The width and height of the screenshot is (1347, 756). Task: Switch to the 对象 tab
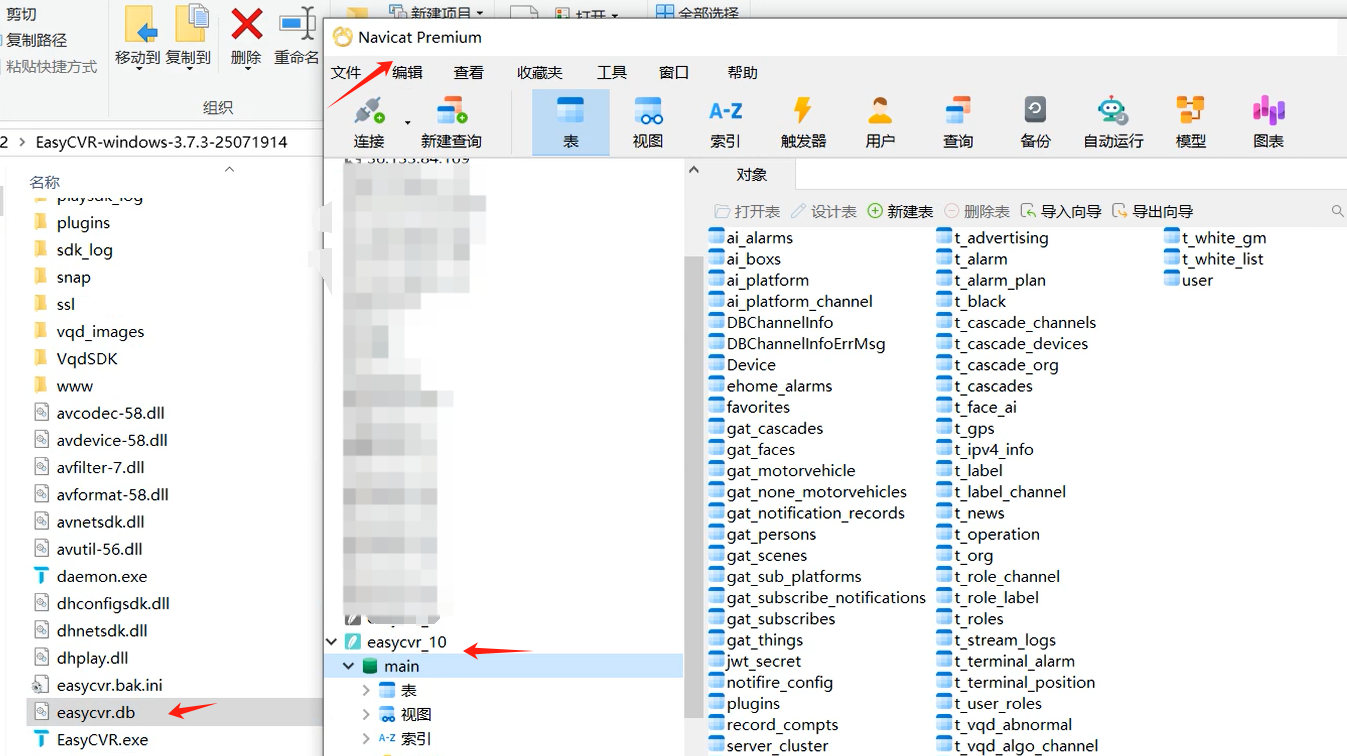[x=752, y=174]
